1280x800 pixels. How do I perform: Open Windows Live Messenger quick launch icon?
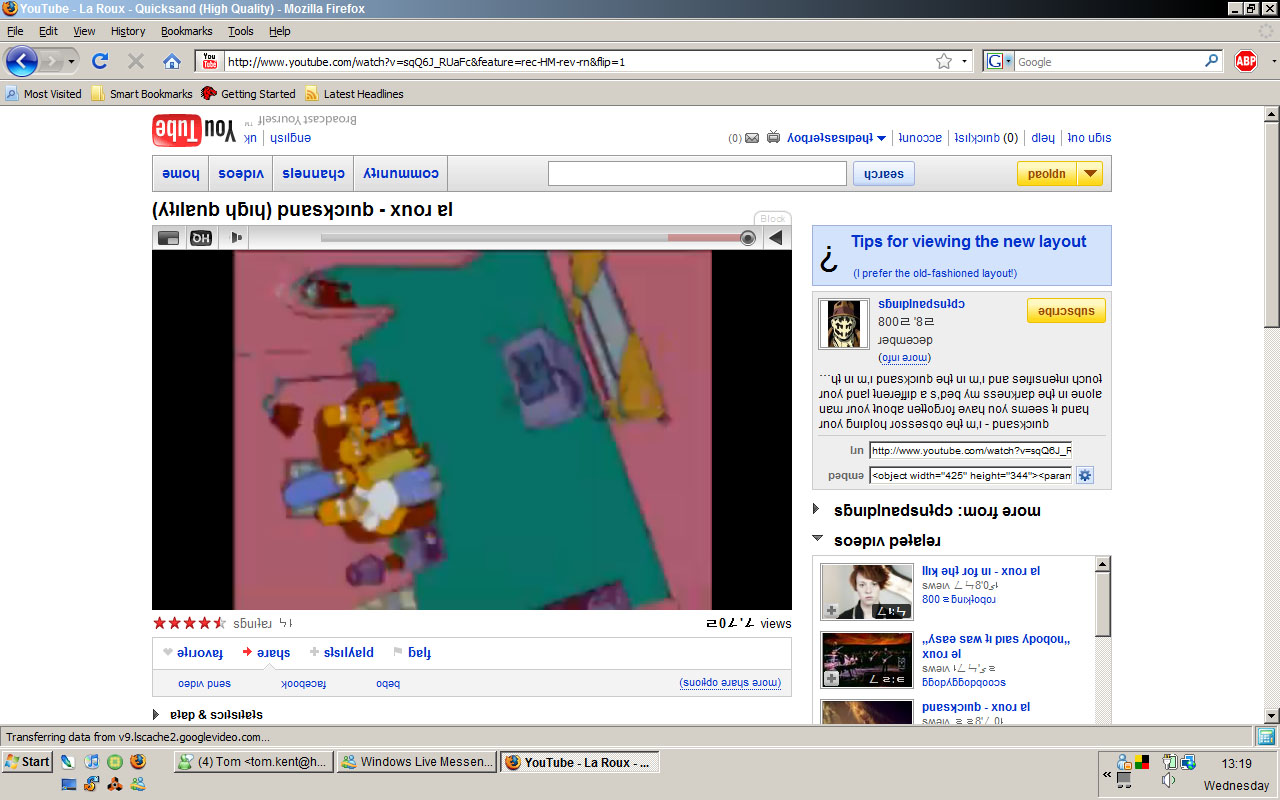click(x=137, y=784)
